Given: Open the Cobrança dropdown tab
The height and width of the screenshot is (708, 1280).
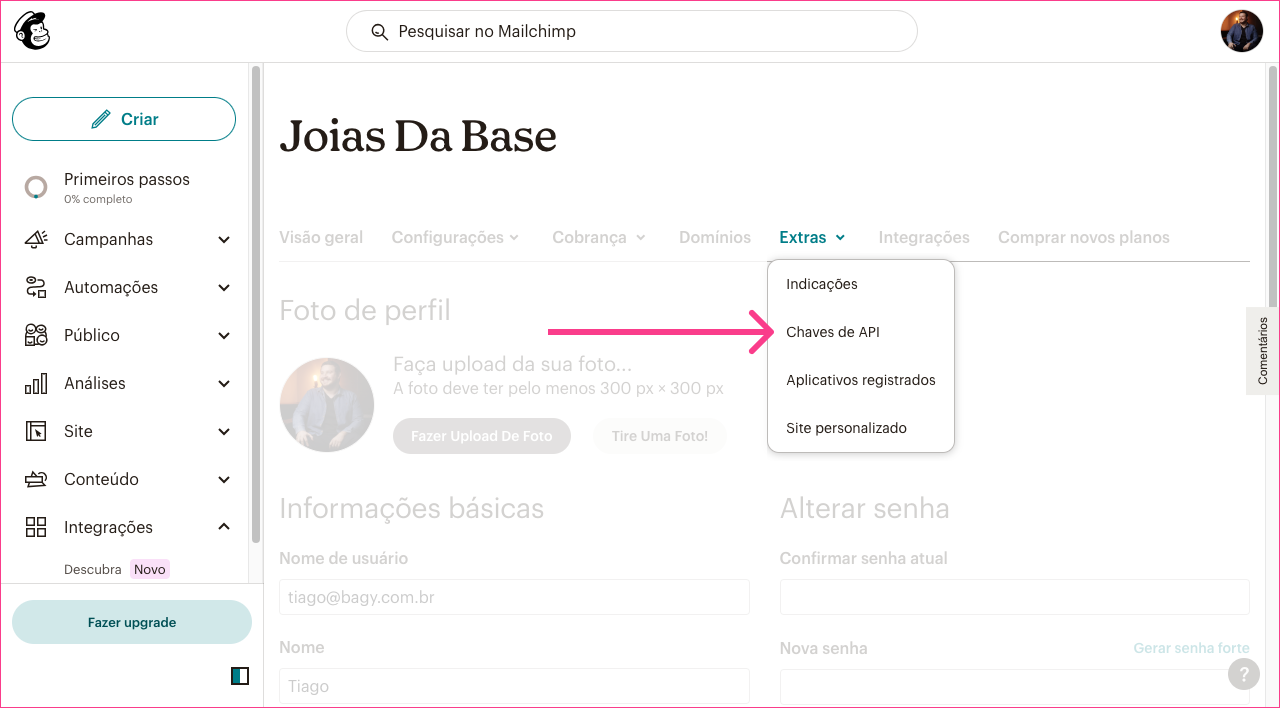Looking at the screenshot, I should (x=599, y=237).
